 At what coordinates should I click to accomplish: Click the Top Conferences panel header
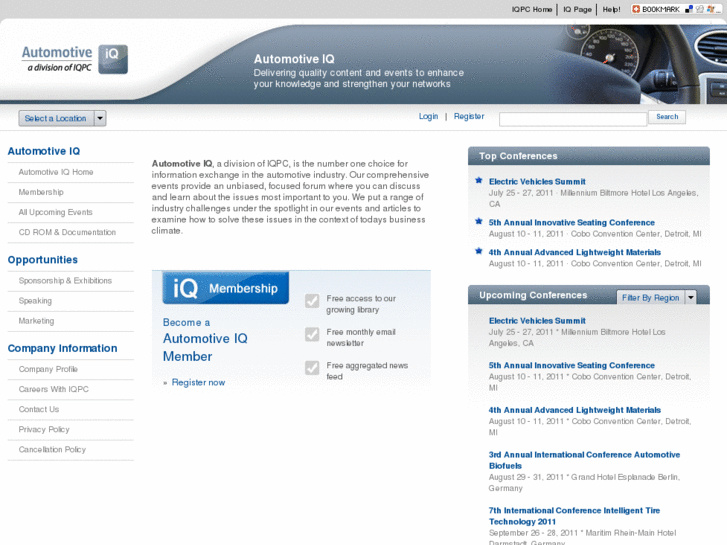pos(589,156)
